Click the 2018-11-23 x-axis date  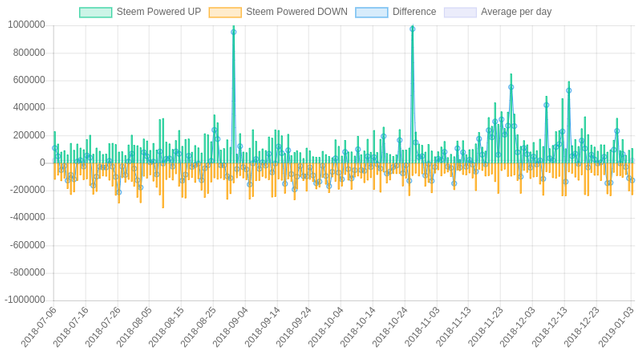click(x=485, y=327)
